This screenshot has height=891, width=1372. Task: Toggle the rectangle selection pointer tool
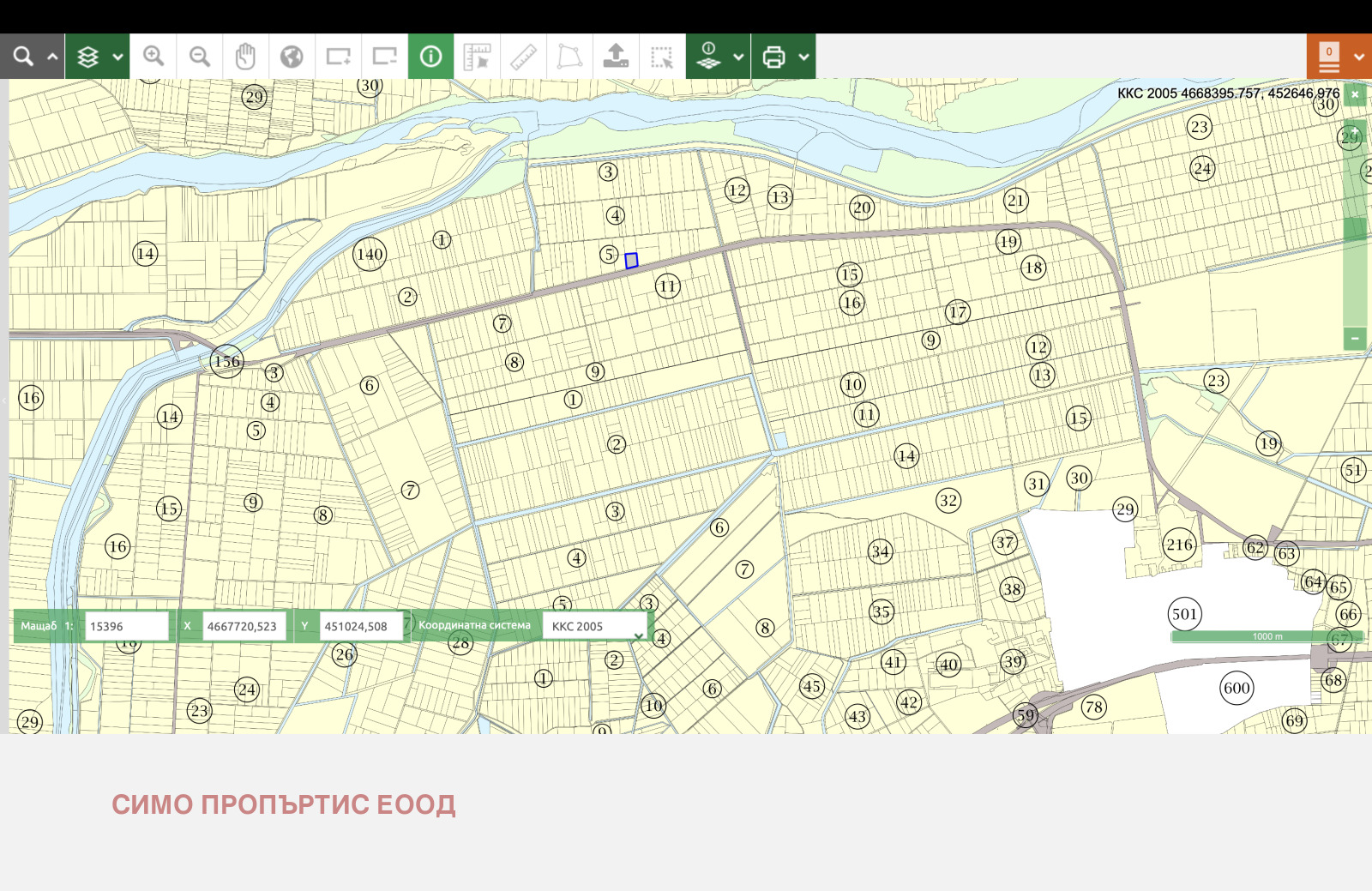(x=662, y=57)
